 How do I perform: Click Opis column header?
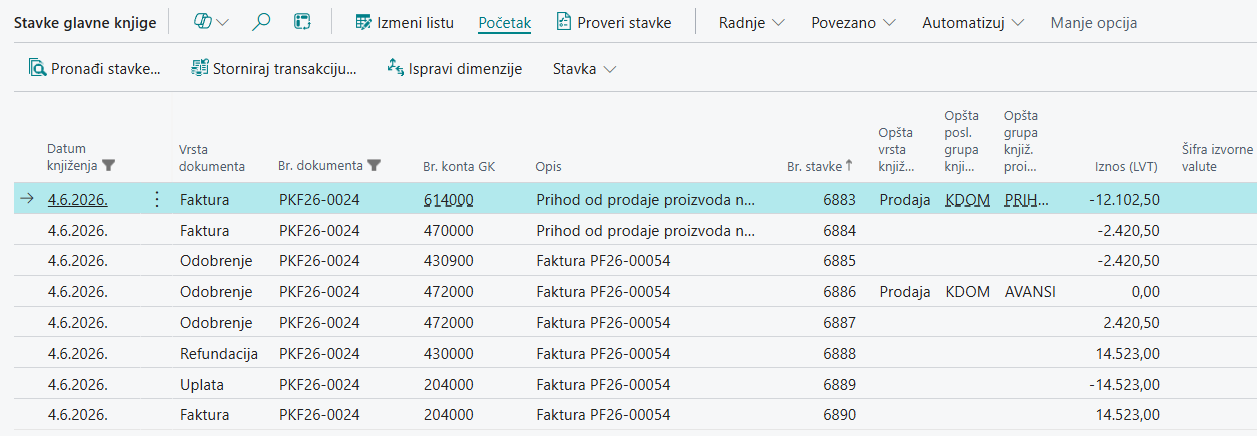pyautogui.click(x=548, y=166)
